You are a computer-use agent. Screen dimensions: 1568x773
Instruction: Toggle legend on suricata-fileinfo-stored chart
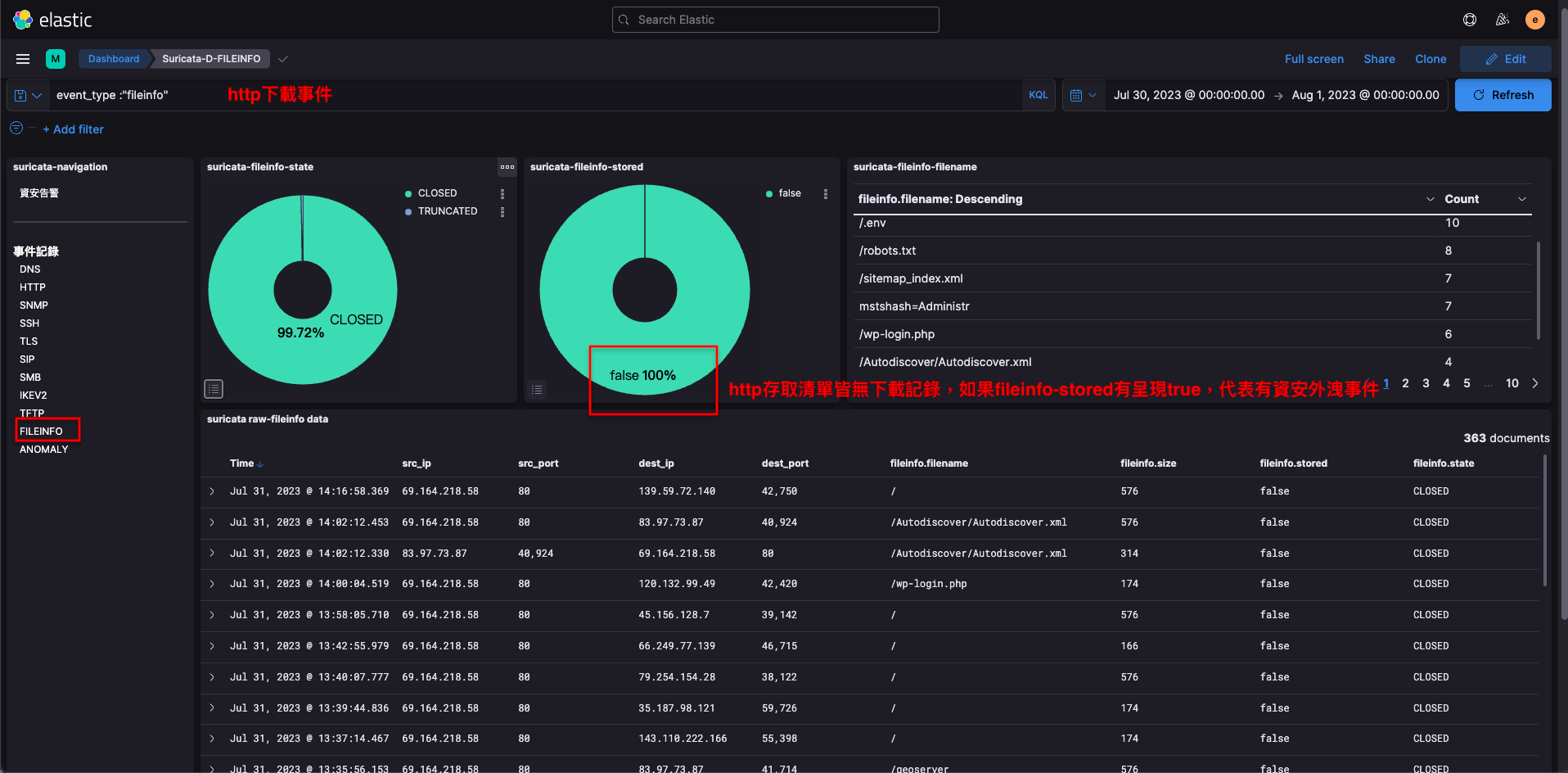(x=537, y=390)
